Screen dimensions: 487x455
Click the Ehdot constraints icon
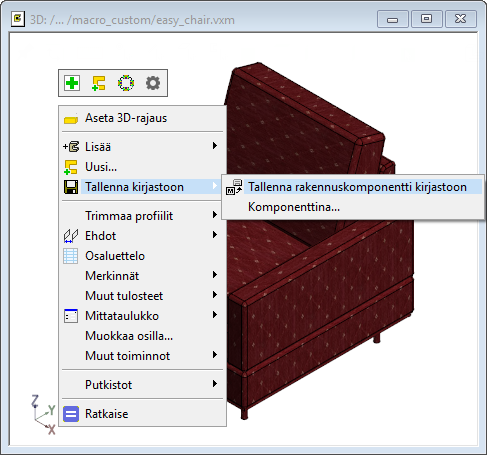[71, 236]
